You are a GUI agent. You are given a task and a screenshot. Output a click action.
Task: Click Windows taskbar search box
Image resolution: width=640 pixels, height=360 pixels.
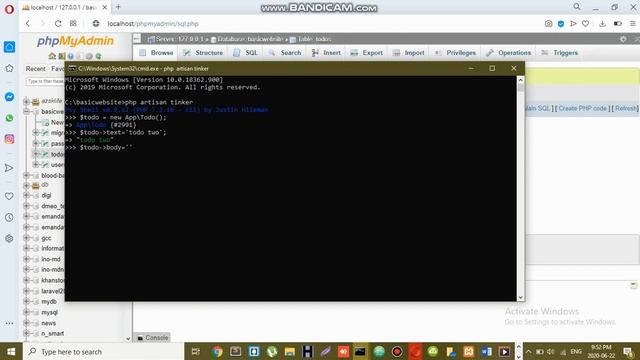[x=104, y=352]
